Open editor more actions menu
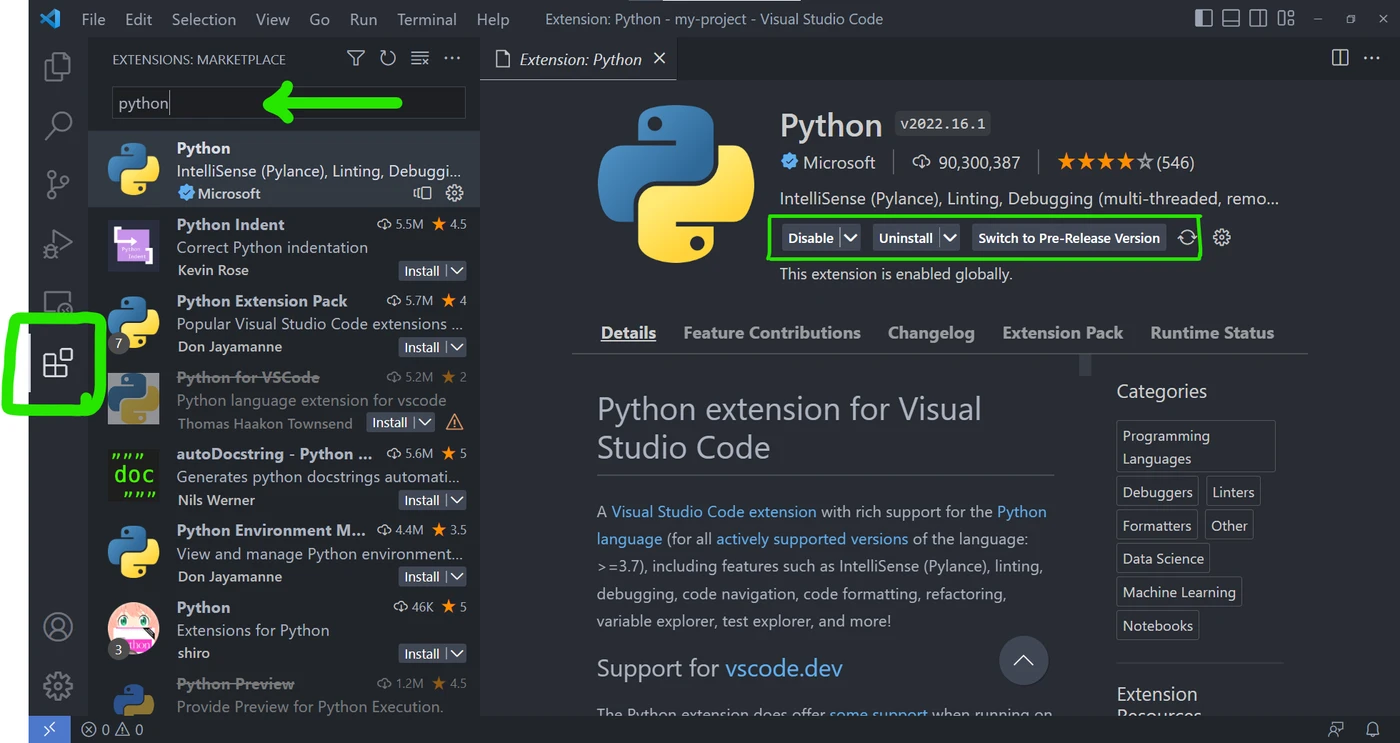1400x743 pixels. pos(1372,58)
